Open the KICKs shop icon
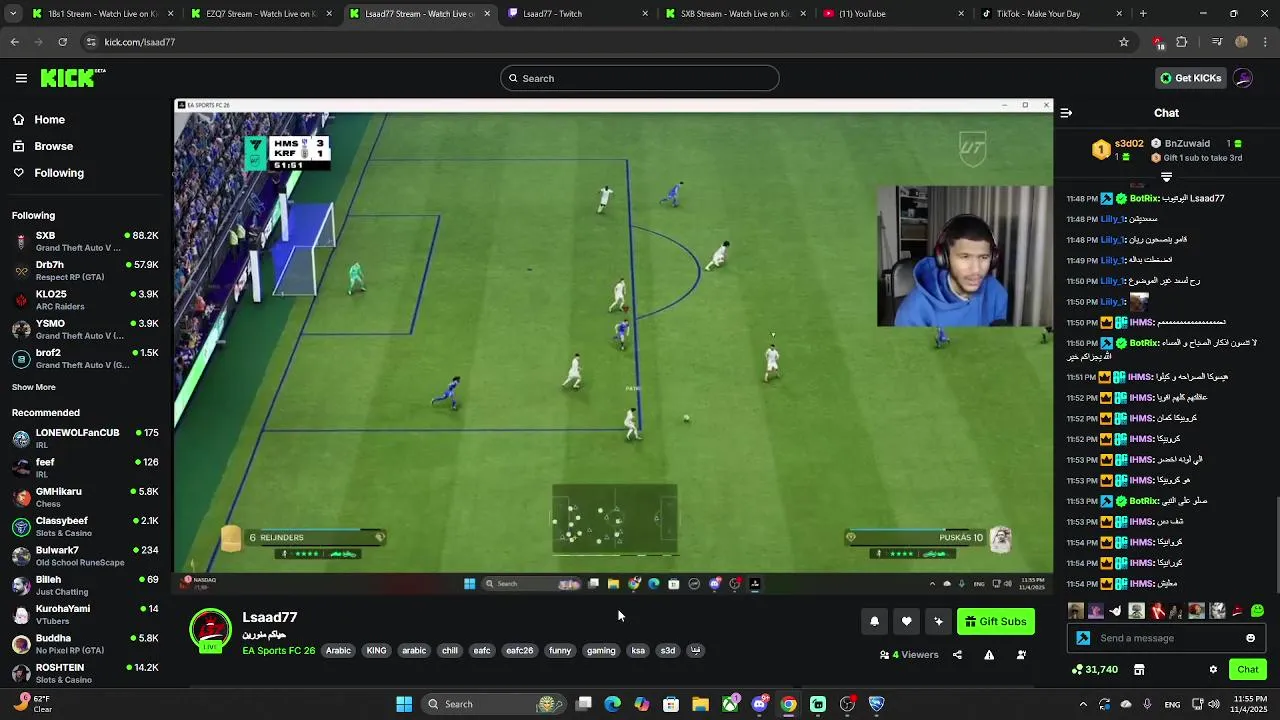 [x=1139, y=669]
